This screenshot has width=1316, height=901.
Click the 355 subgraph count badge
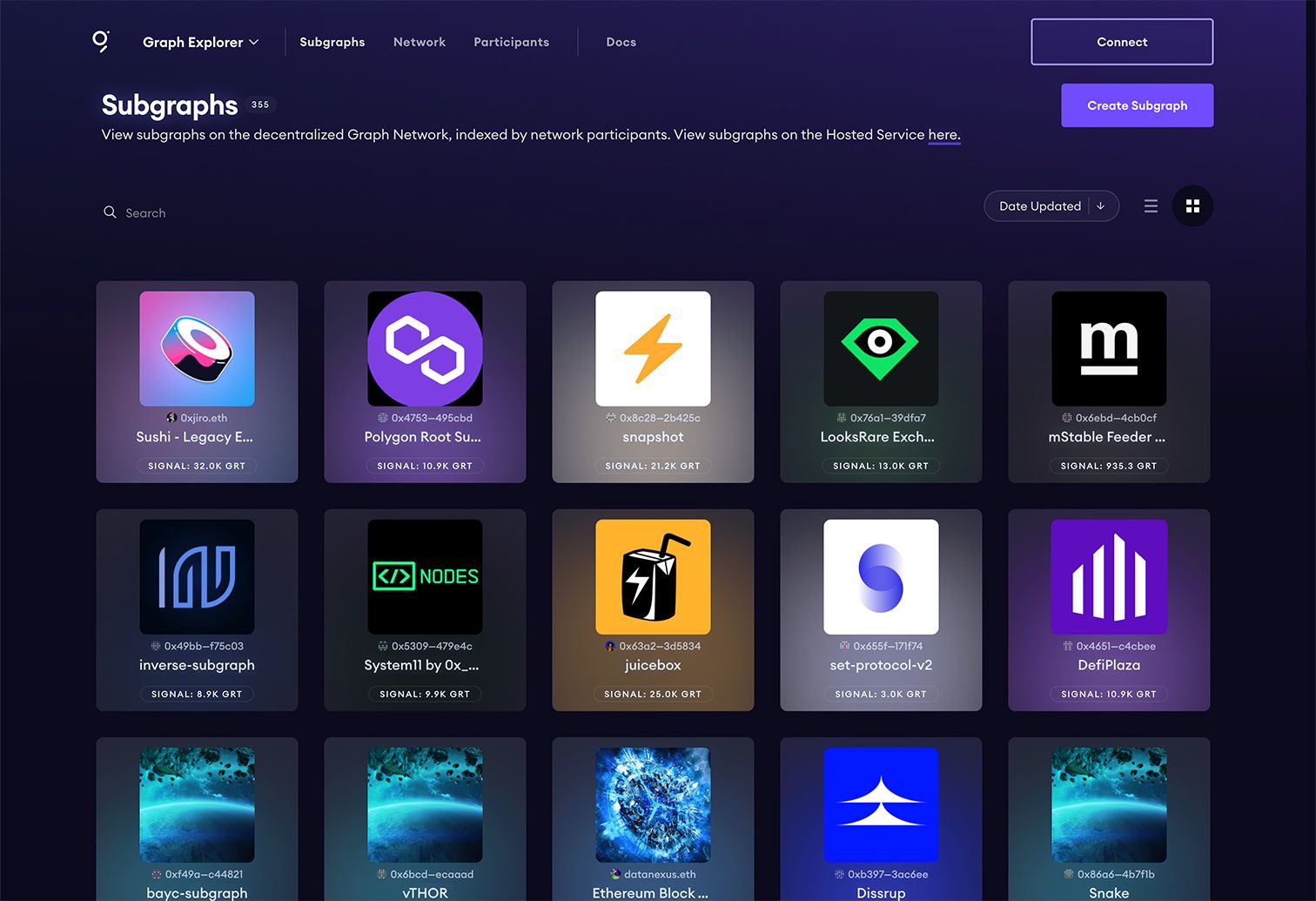pos(260,104)
